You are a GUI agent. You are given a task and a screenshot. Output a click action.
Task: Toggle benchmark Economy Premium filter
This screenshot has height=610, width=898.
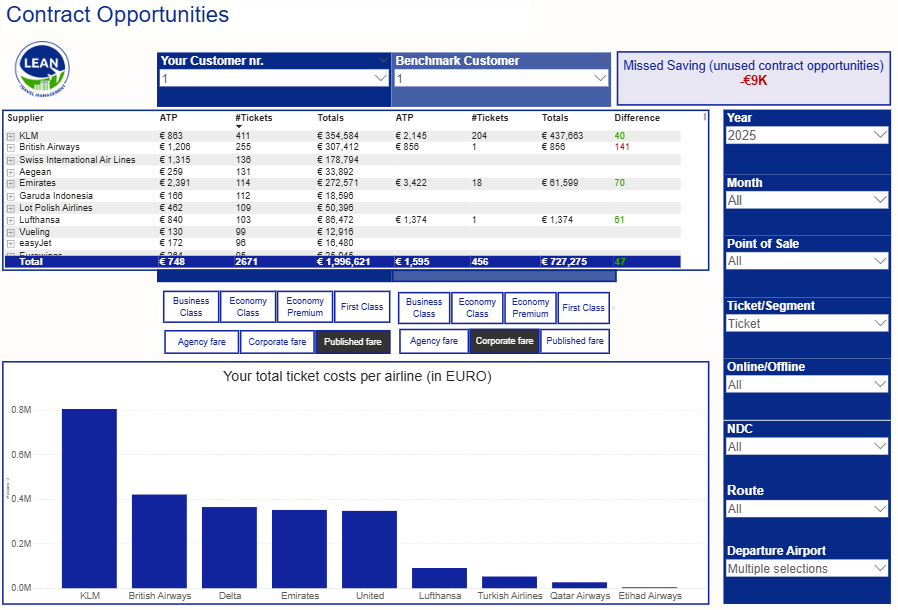pos(530,308)
